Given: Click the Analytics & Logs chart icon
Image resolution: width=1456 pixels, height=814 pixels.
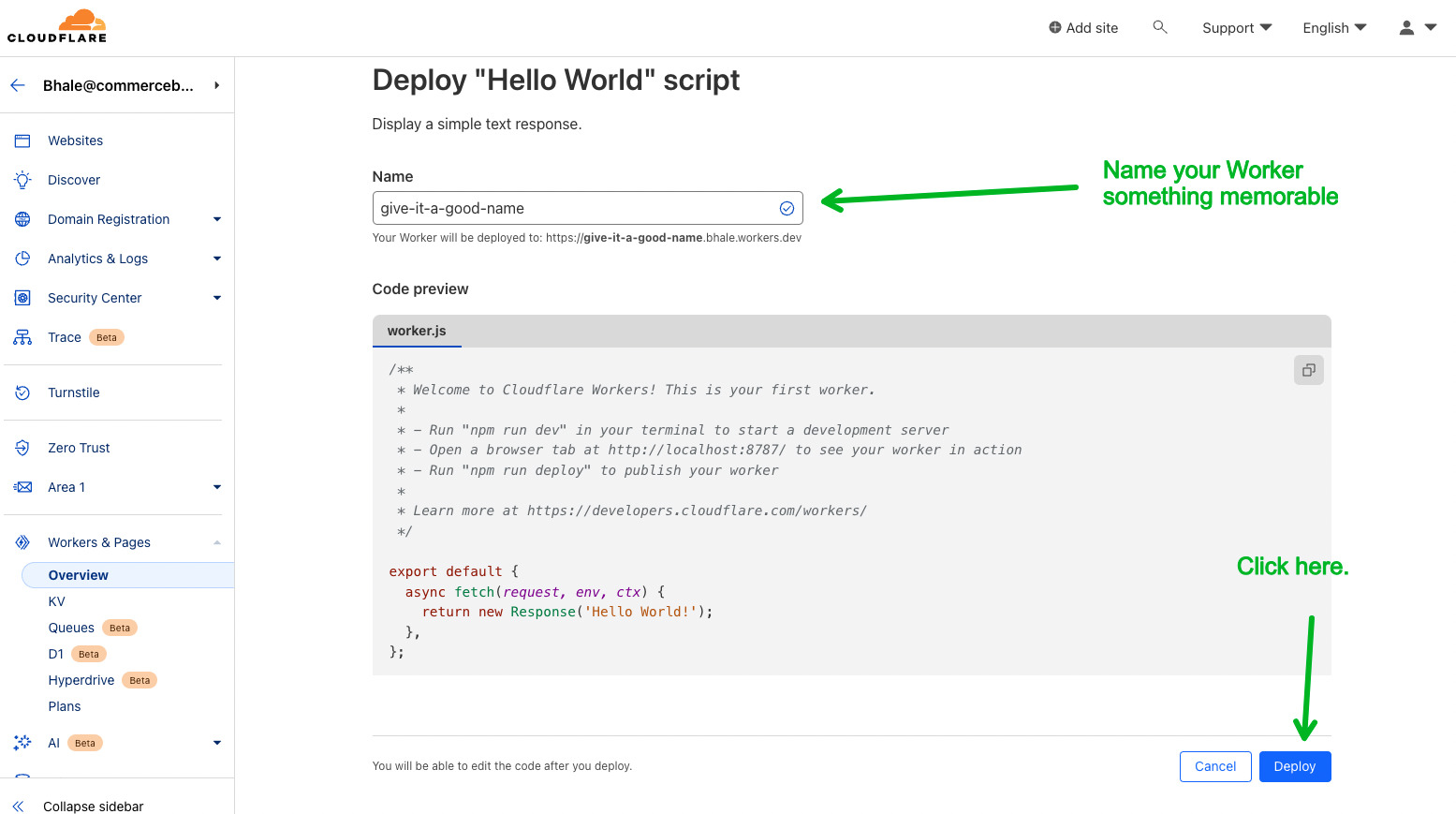Looking at the screenshot, I should point(22,259).
